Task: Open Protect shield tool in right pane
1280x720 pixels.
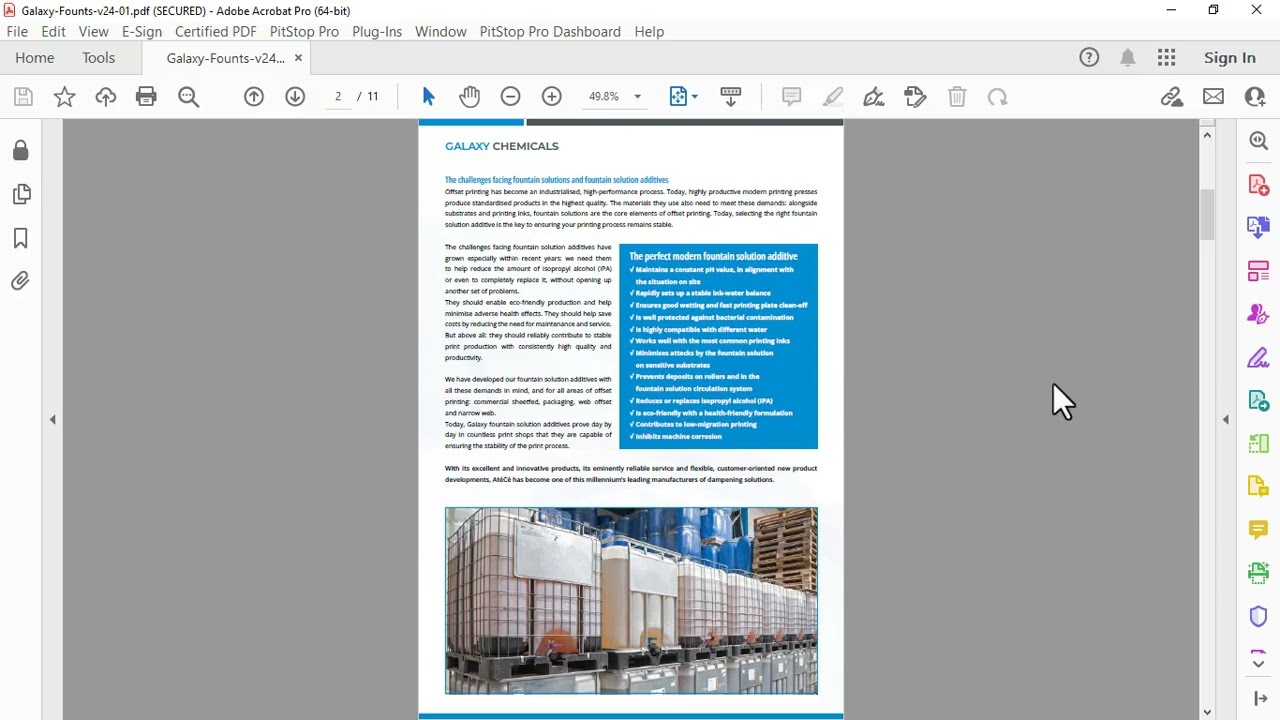Action: tap(1259, 616)
